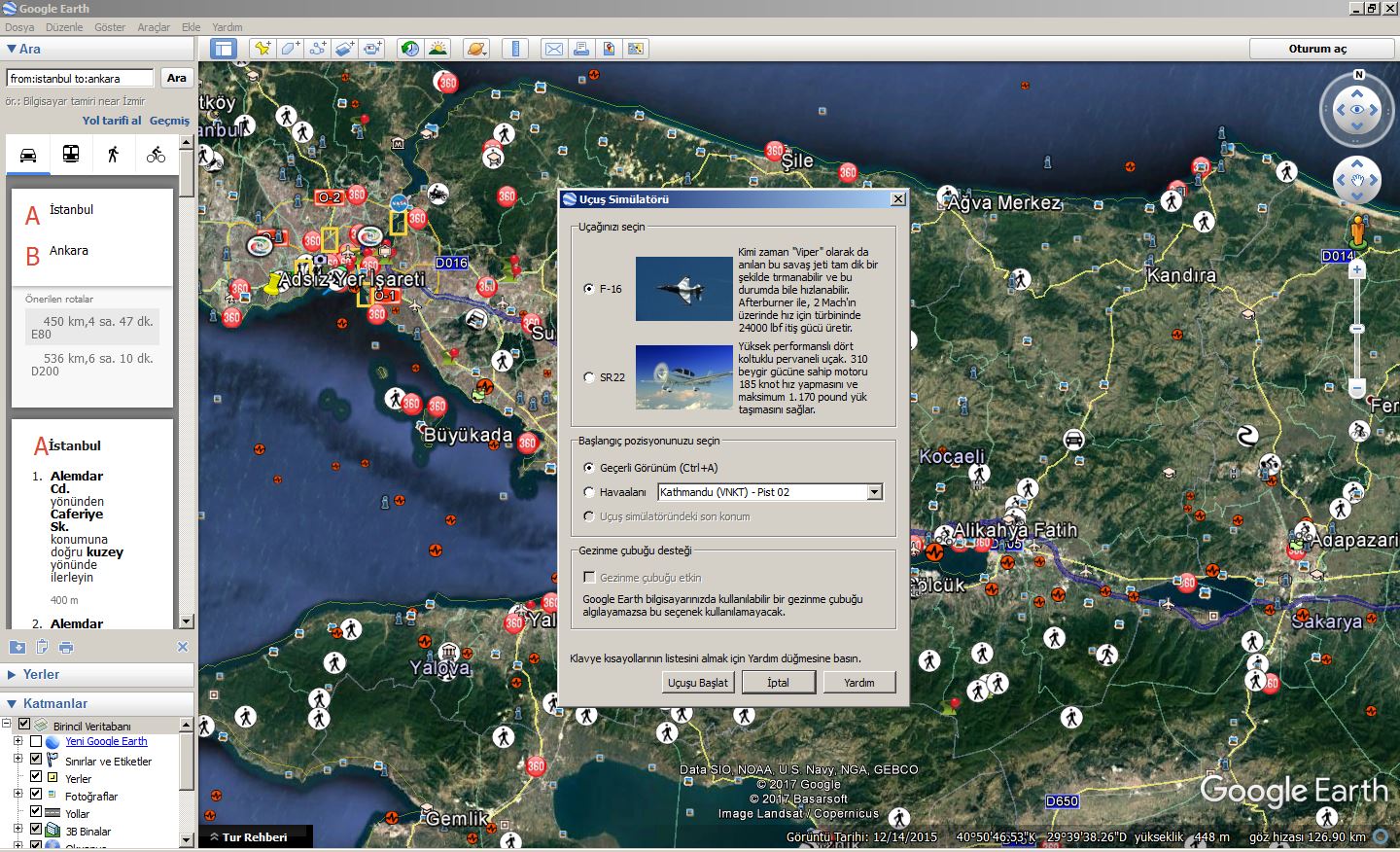The width and height of the screenshot is (1400, 852).
Task: Choose public transit directions mode
Action: pyautogui.click(x=71, y=155)
